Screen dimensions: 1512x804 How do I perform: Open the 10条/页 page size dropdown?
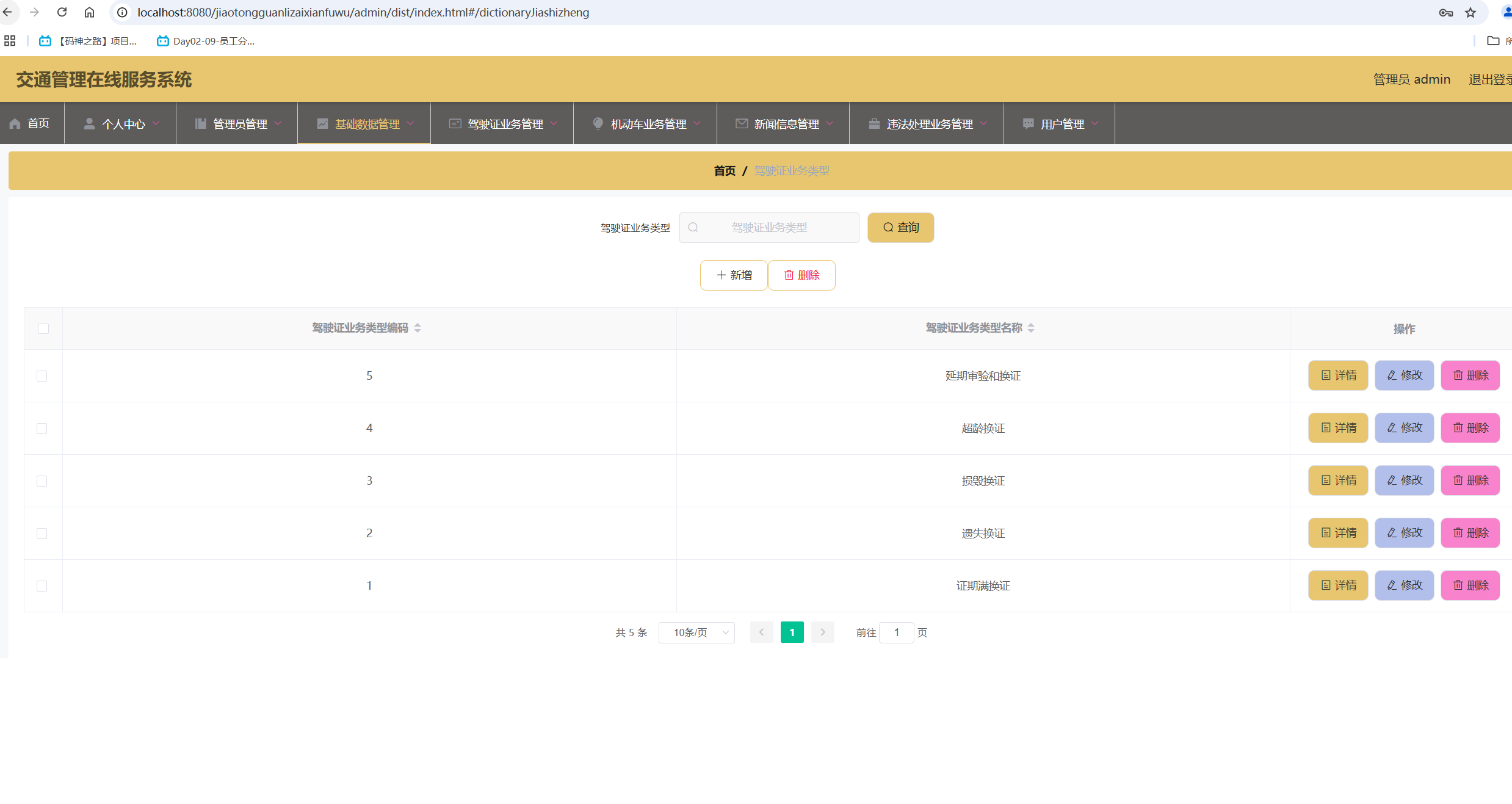696,632
